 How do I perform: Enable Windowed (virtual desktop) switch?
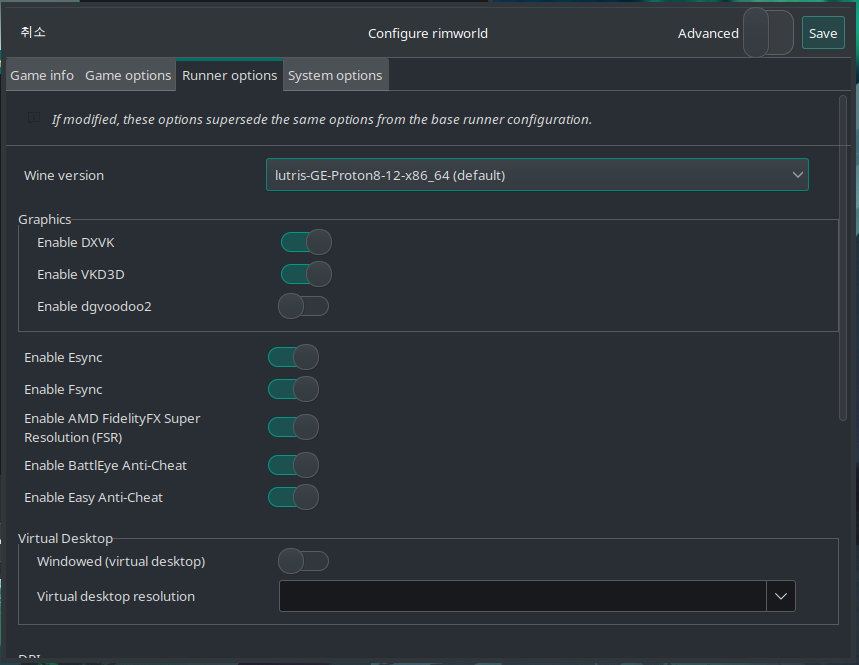pyautogui.click(x=303, y=561)
